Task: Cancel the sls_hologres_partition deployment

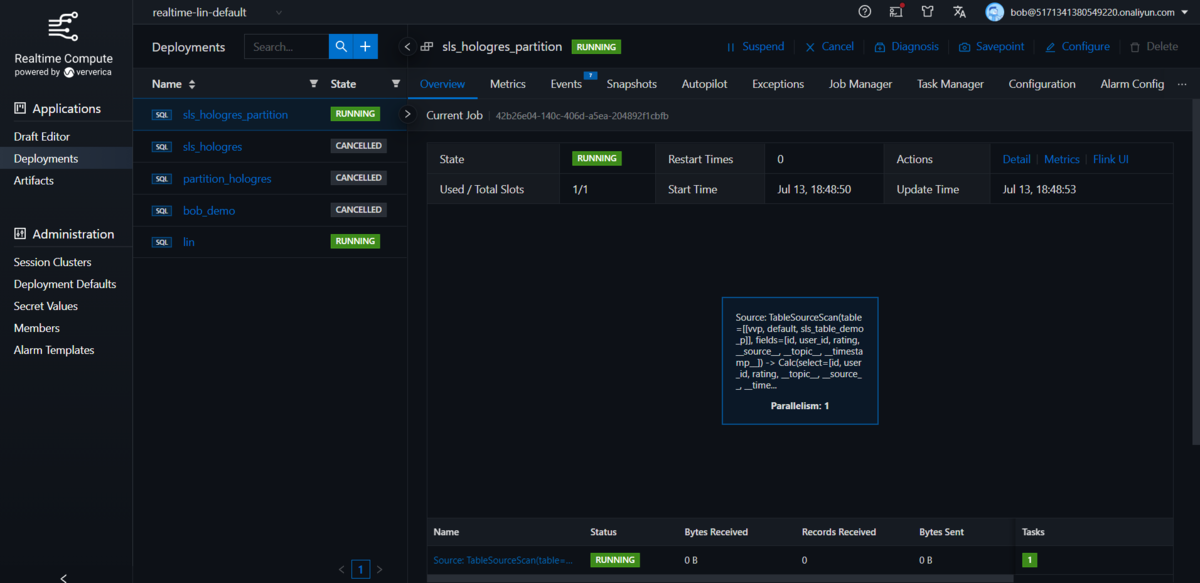Action: [x=829, y=47]
